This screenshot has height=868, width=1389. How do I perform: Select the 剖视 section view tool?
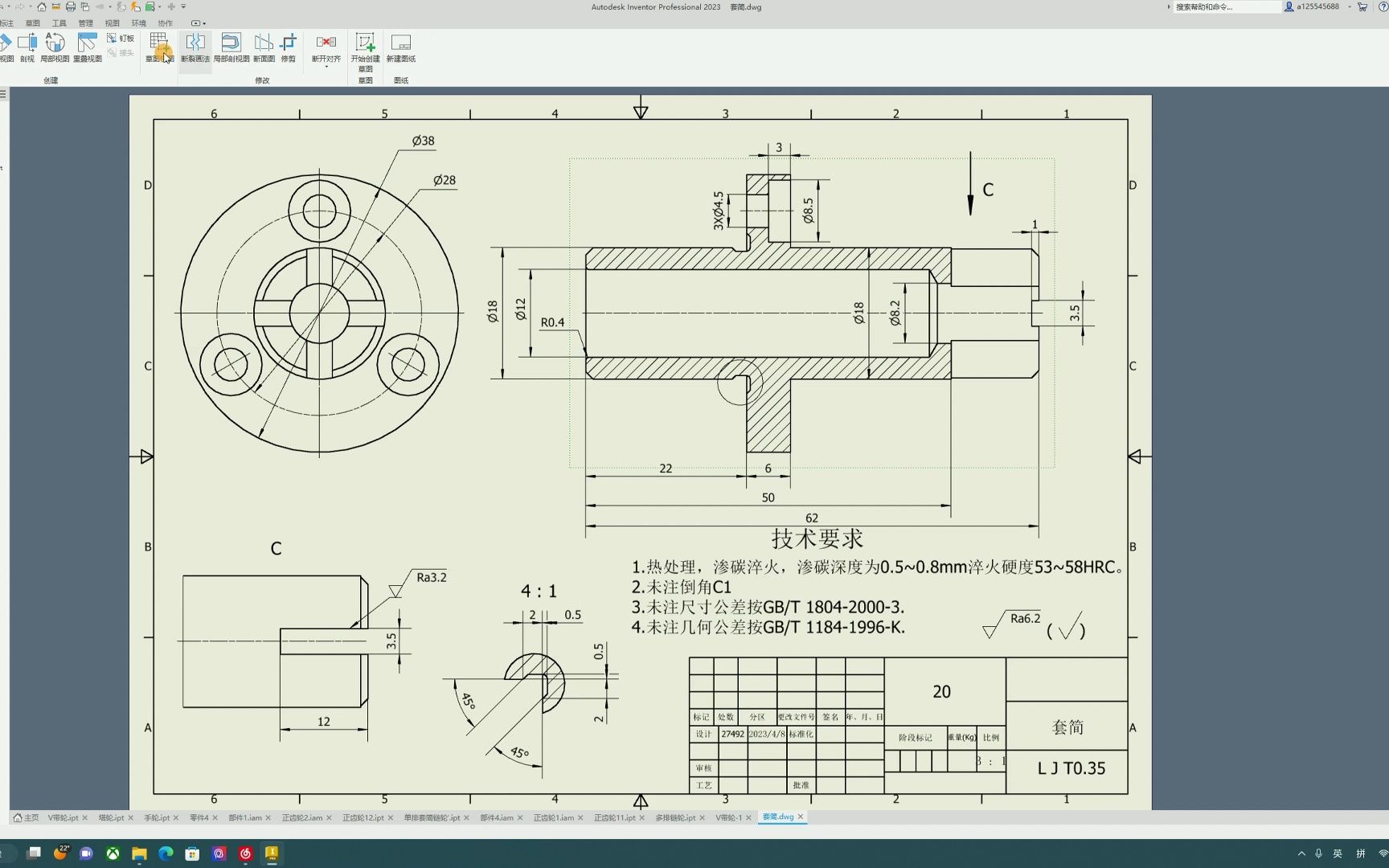point(27,47)
